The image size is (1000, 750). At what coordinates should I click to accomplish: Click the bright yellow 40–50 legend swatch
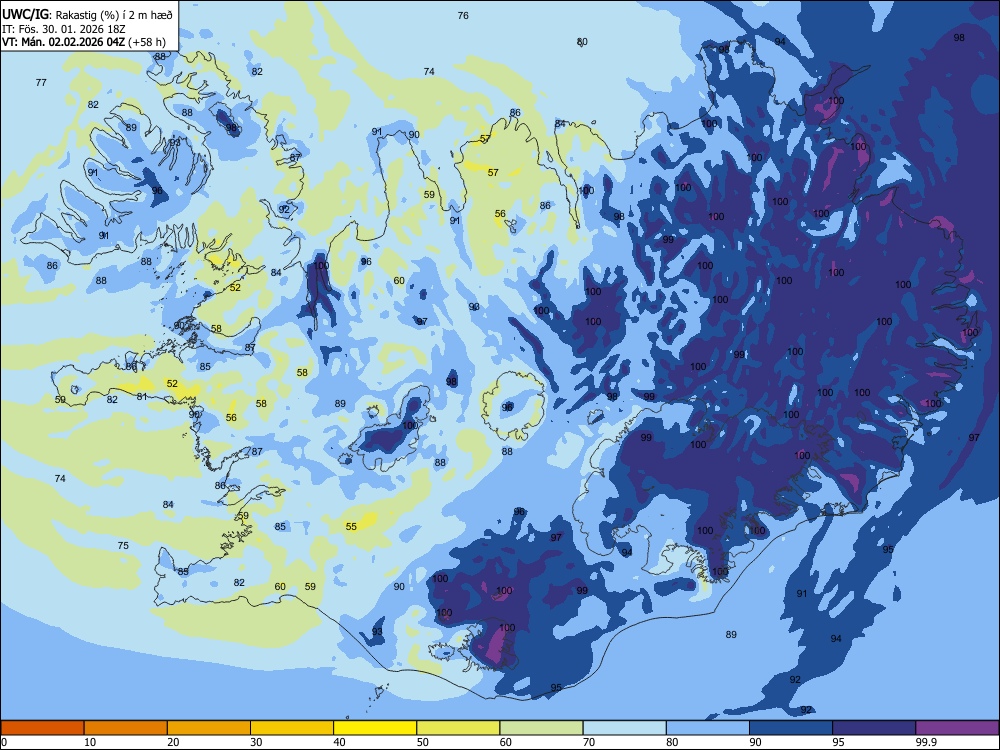pos(375,728)
